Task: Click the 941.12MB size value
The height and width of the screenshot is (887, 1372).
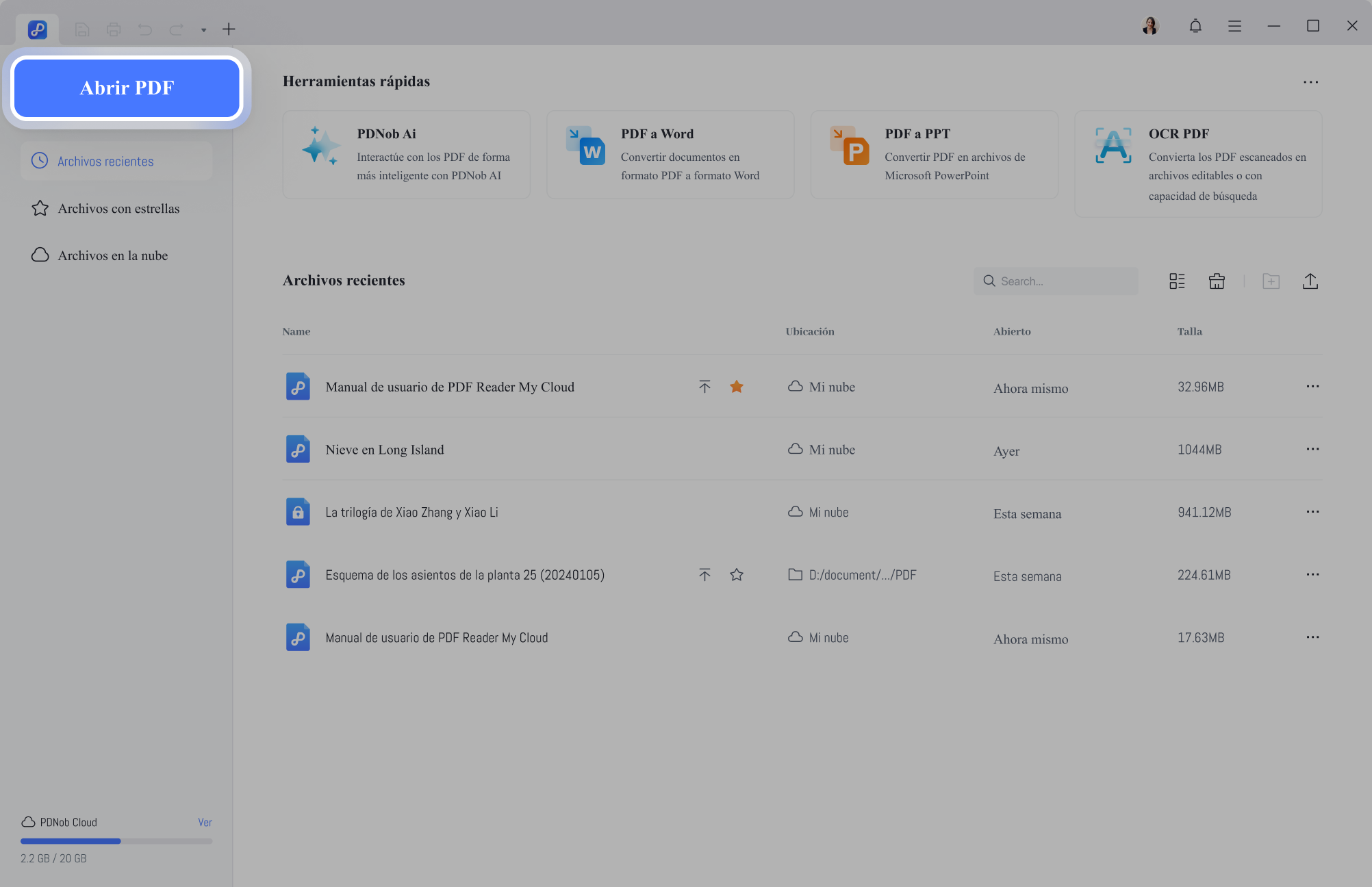Action: coord(1204,513)
